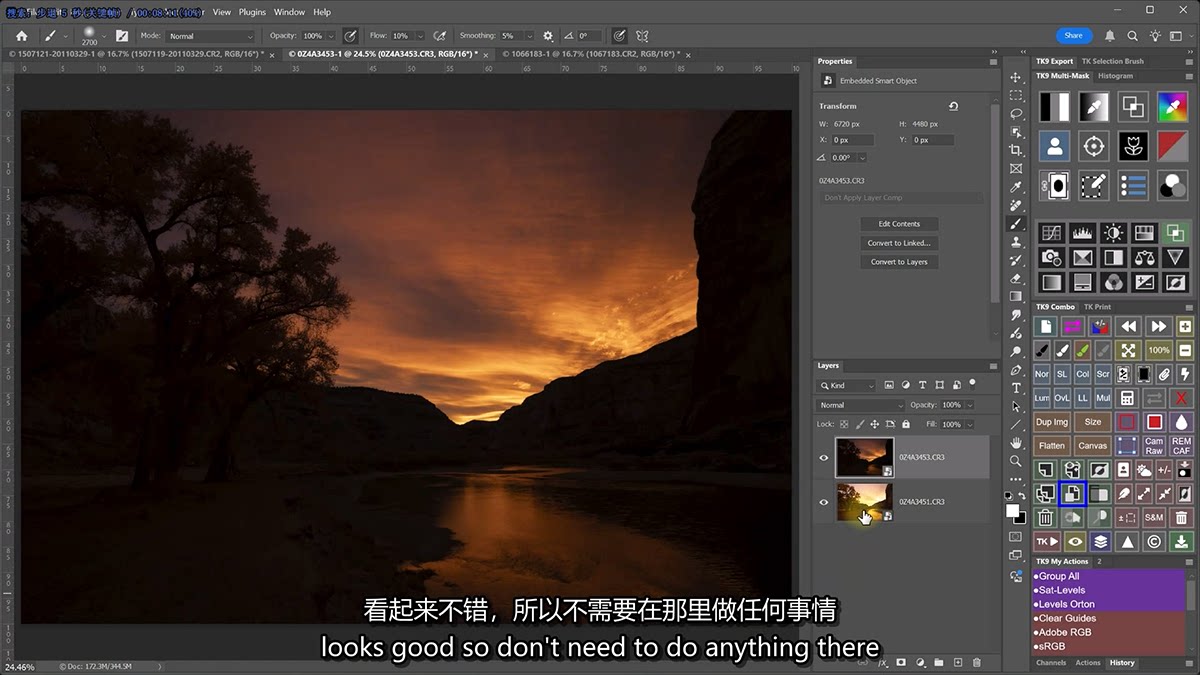Screen dimensions: 1200x675
Task: Select the Move tool
Action: (1016, 77)
